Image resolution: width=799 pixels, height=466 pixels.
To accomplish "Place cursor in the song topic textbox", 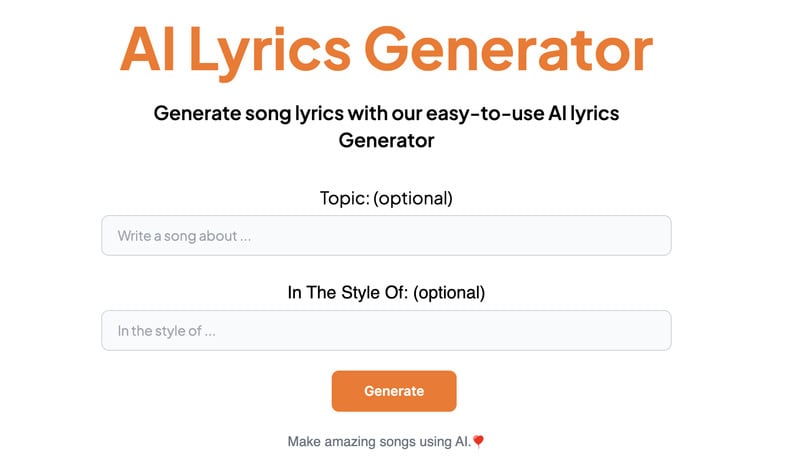I will tap(386, 236).
